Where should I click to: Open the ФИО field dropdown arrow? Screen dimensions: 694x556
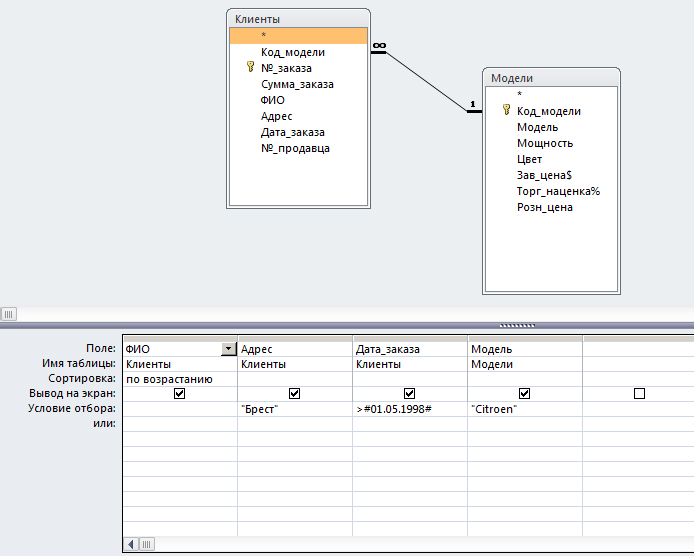click(228, 349)
